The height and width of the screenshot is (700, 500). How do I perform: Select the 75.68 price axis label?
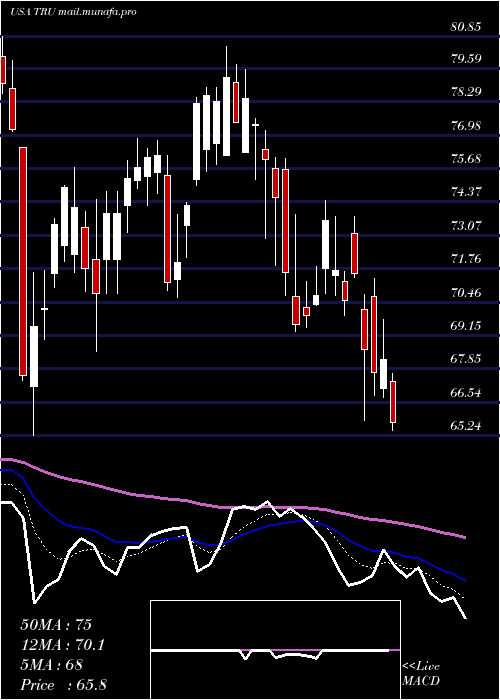[466, 159]
